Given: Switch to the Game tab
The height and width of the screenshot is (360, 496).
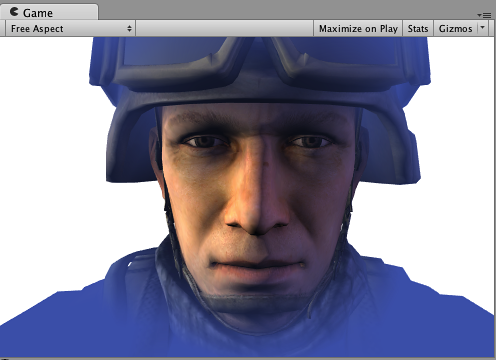Looking at the screenshot, I should 49,12.
